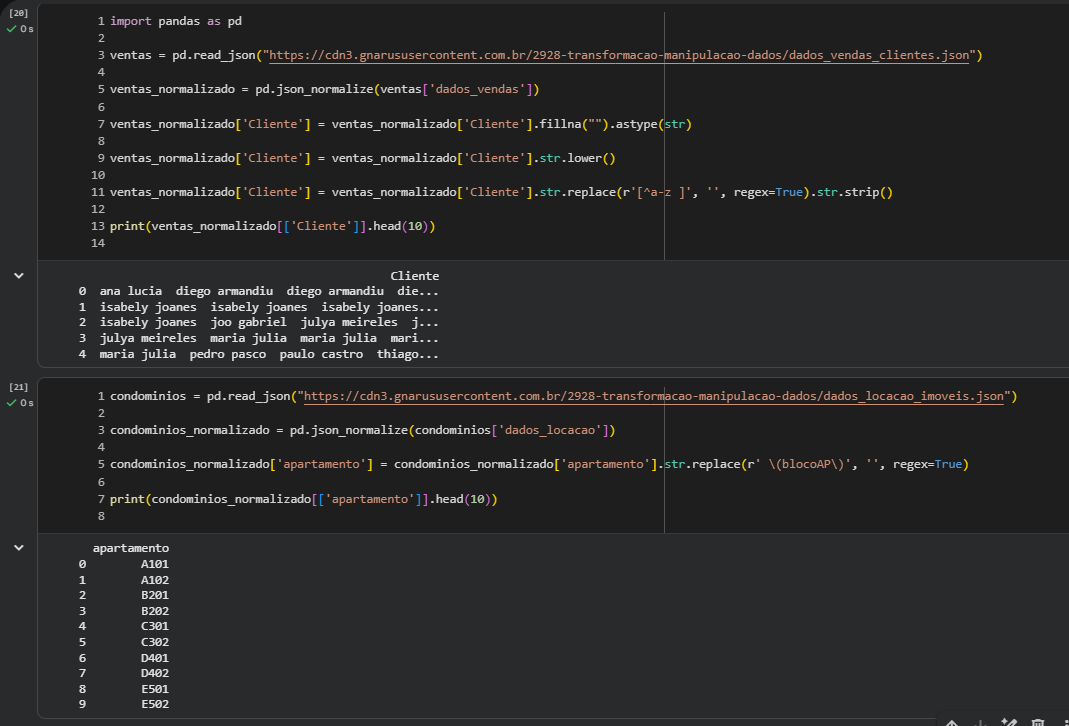Collapse the apartamento output of cell 21
The height and width of the screenshot is (726, 1069).
18,548
